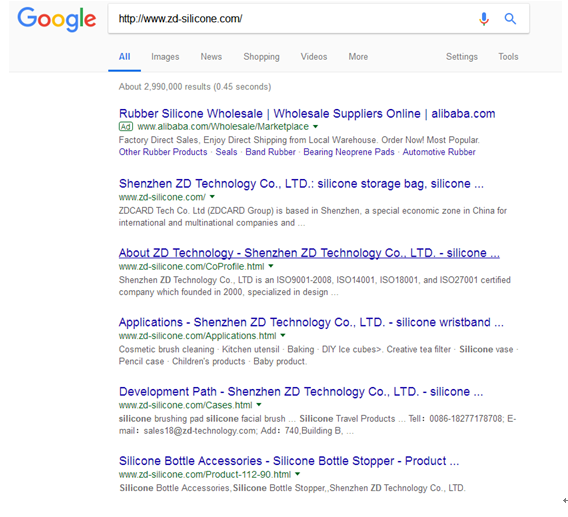Click the www.zd-silicone.com/Applications.html URL text

pos(197,336)
